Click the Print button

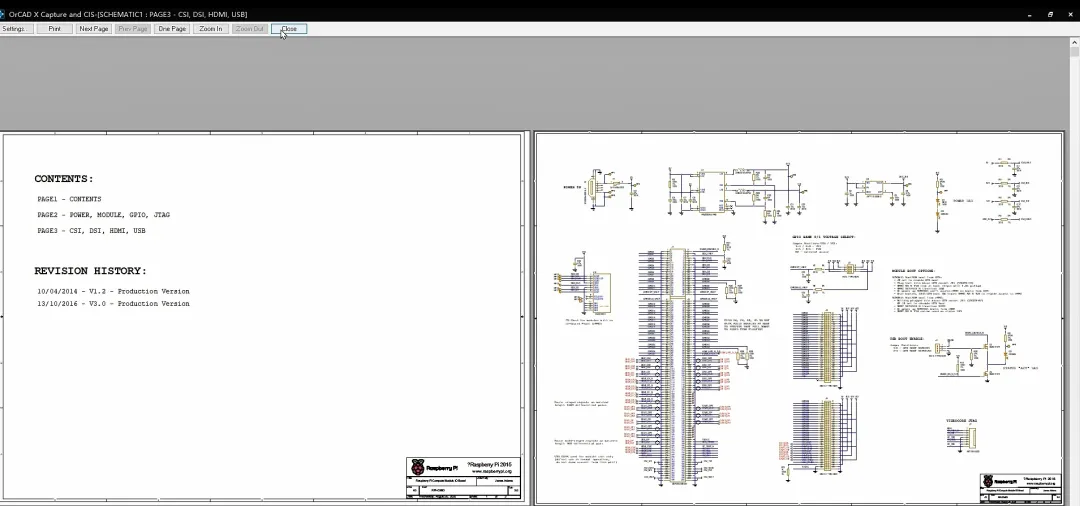pyautogui.click(x=54, y=29)
